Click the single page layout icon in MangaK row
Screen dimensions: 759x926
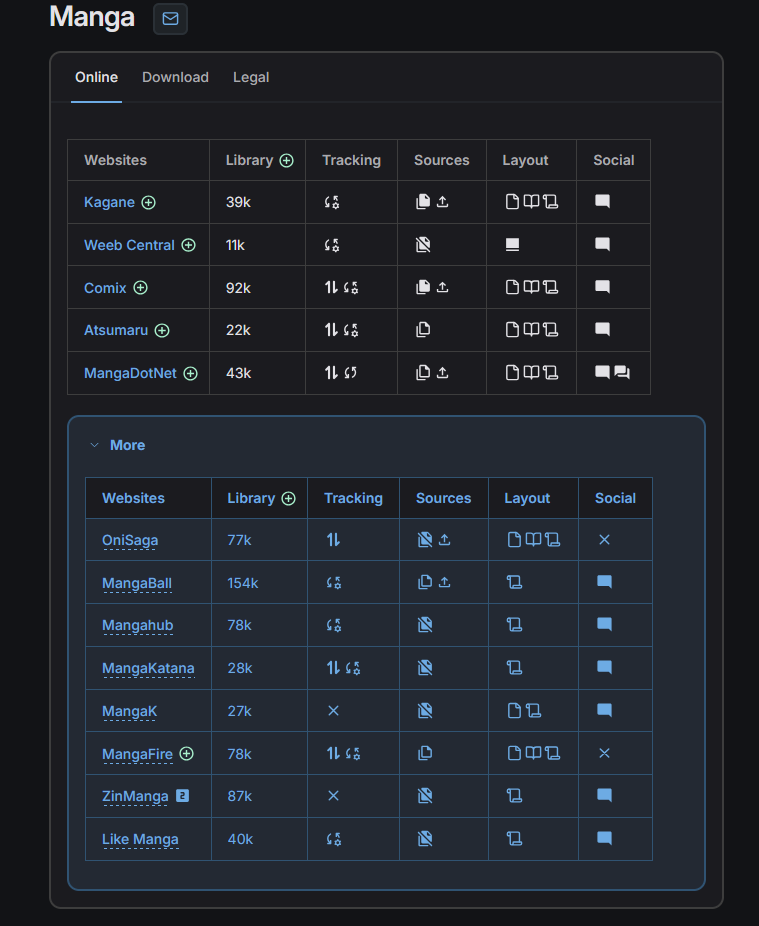[x=514, y=710]
